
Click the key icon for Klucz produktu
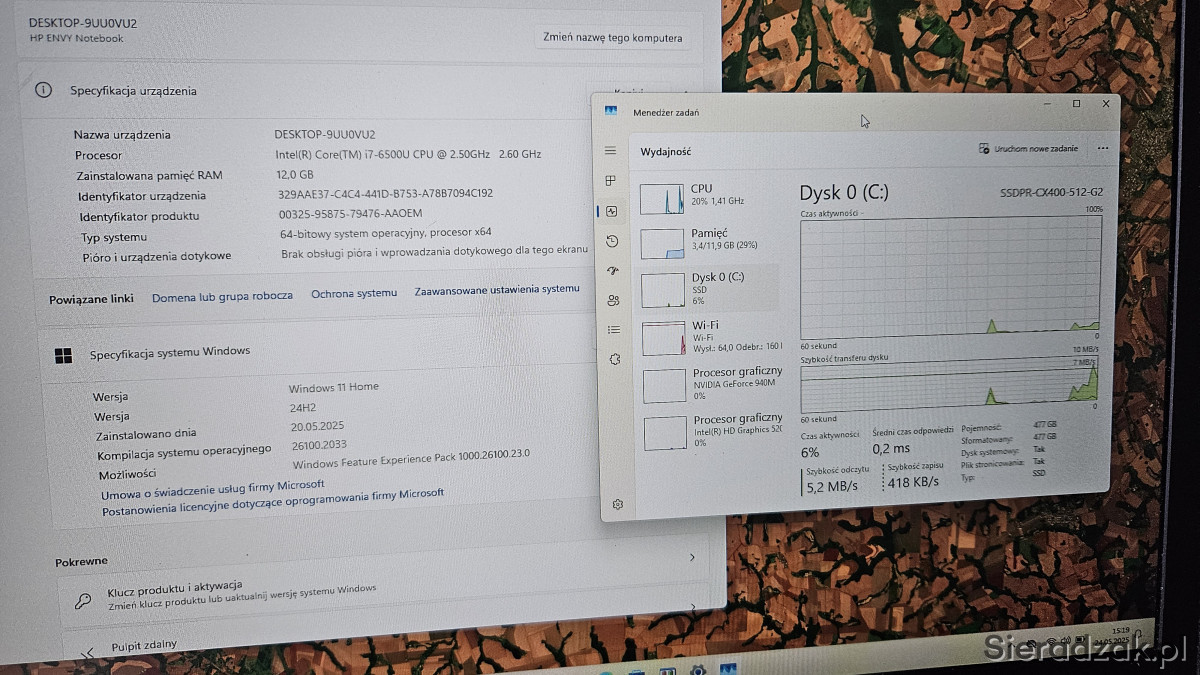tap(84, 601)
